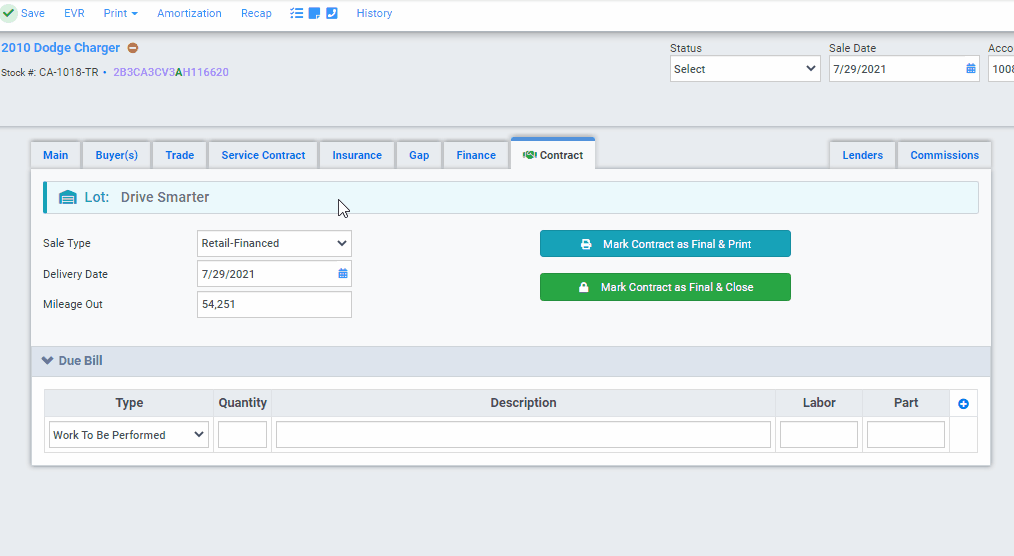Click the VIN 2B3CA3CV3AH116620 link
This screenshot has width=1014, height=556.
point(171,72)
